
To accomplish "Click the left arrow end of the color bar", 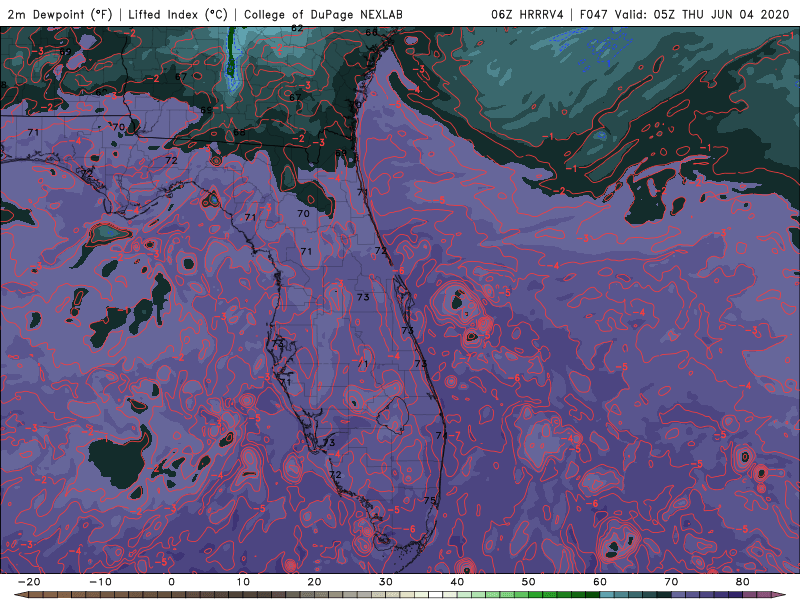I will (19, 595).
